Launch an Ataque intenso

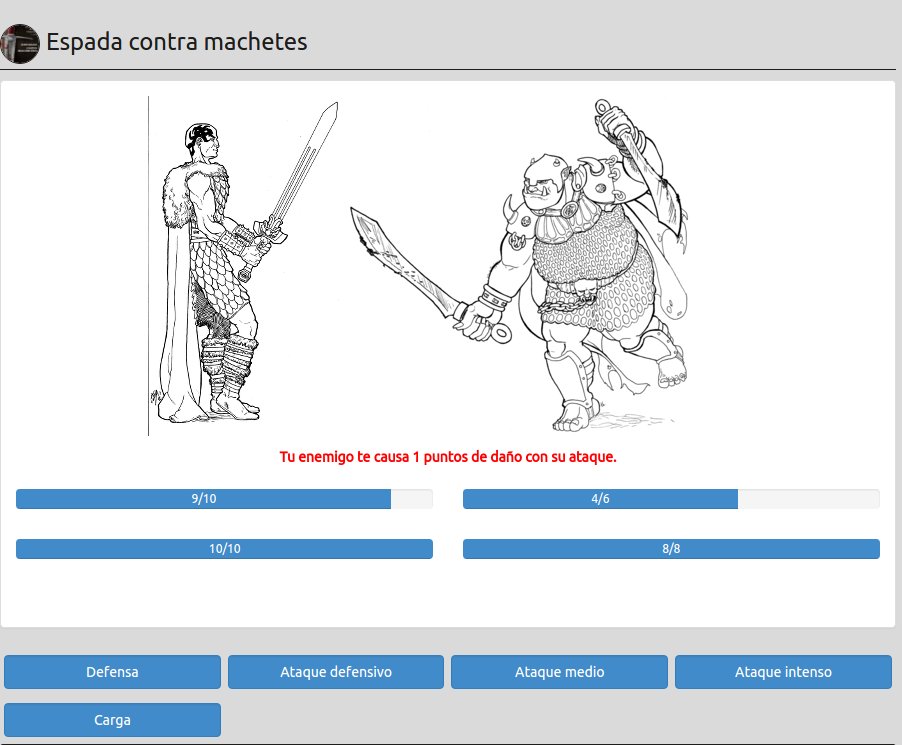[783, 672]
